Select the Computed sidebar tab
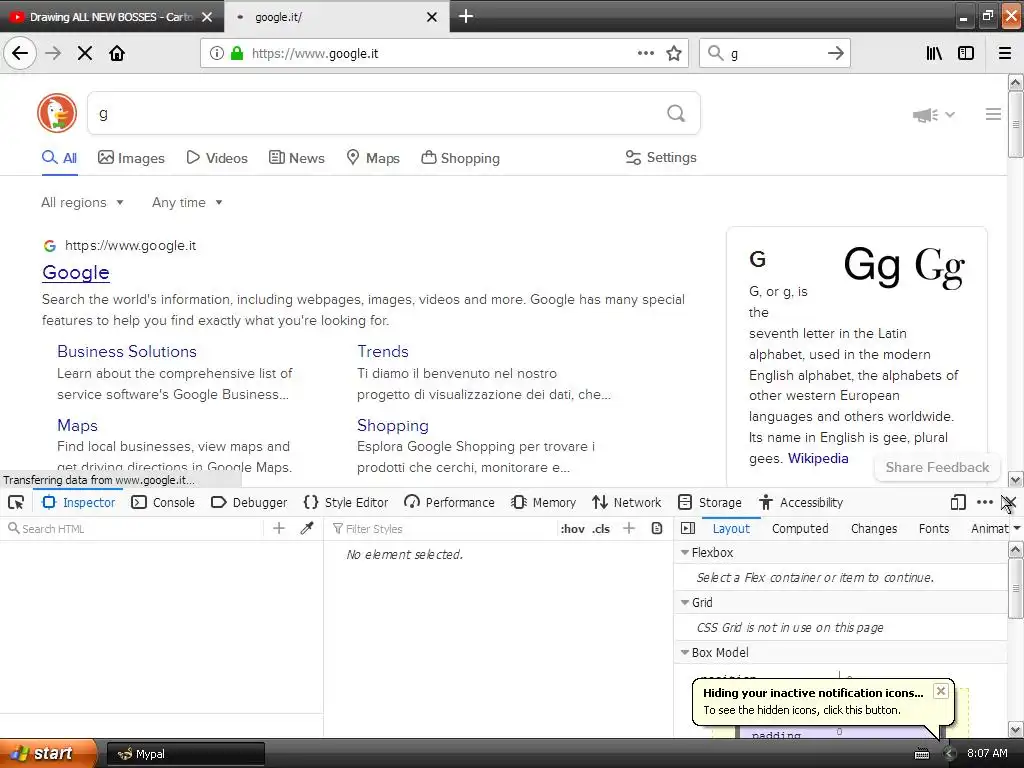The height and width of the screenshot is (768, 1024). click(x=800, y=528)
